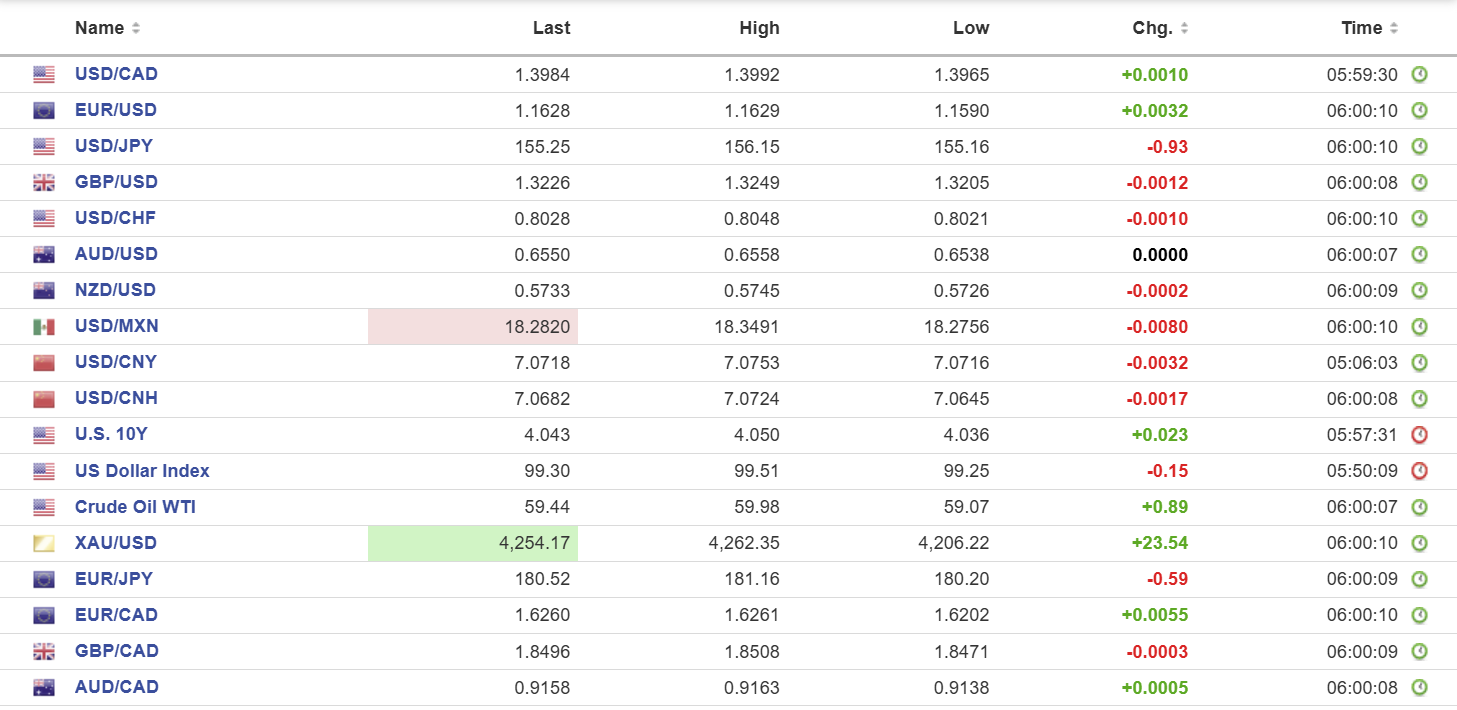The image size is (1457, 710).
Task: Click the Last column header
Action: (551, 28)
